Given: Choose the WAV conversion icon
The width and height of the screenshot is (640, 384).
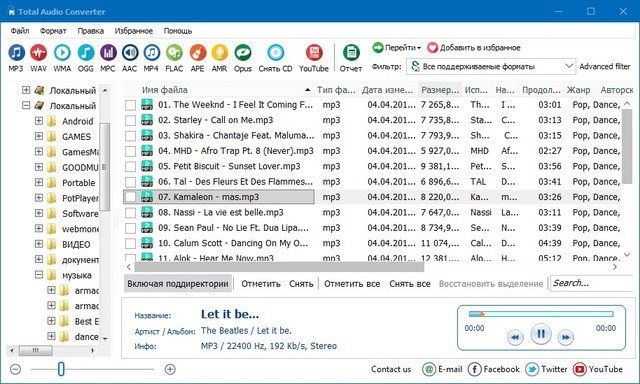Looking at the screenshot, I should (39, 53).
